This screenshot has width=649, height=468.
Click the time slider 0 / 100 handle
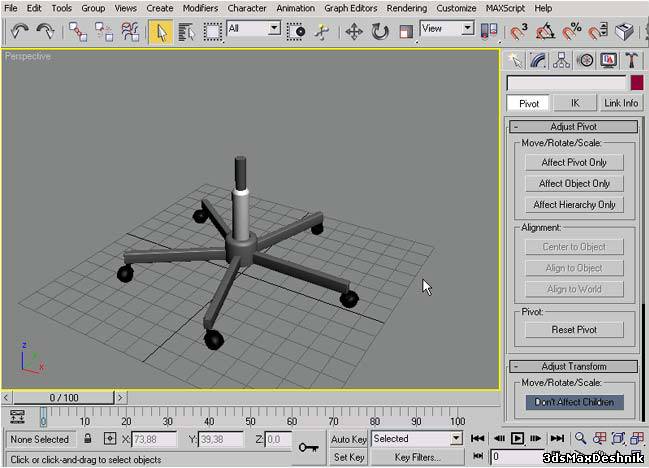[x=64, y=398]
